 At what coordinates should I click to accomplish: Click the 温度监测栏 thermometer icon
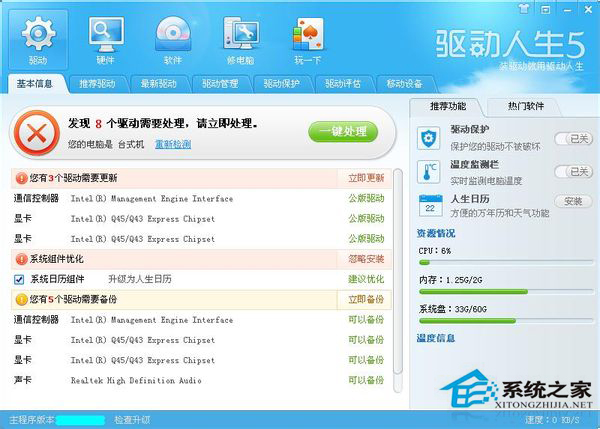pos(429,171)
